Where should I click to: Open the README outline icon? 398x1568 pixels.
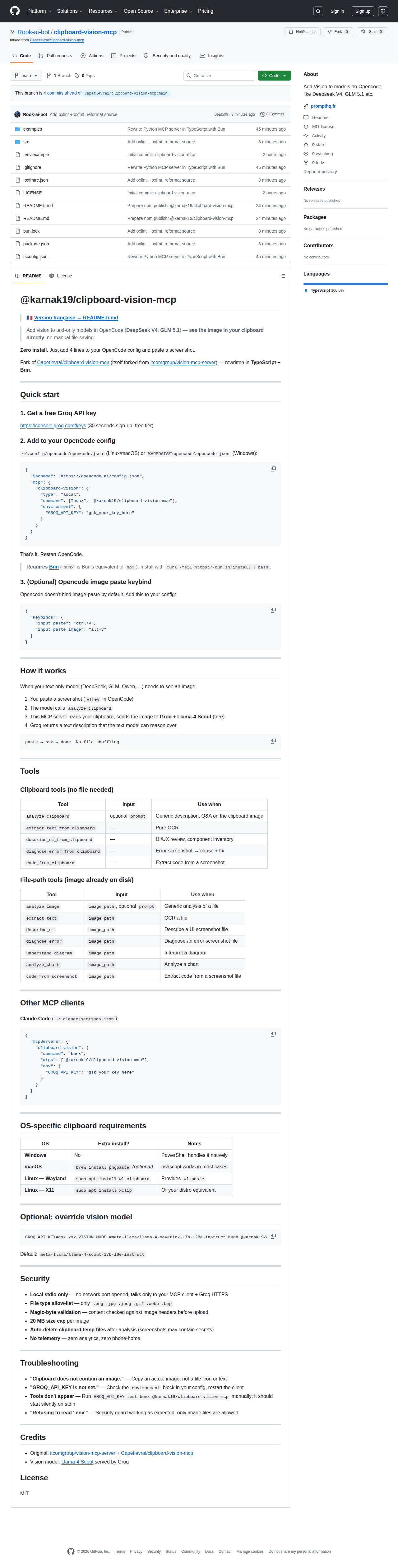(x=283, y=276)
